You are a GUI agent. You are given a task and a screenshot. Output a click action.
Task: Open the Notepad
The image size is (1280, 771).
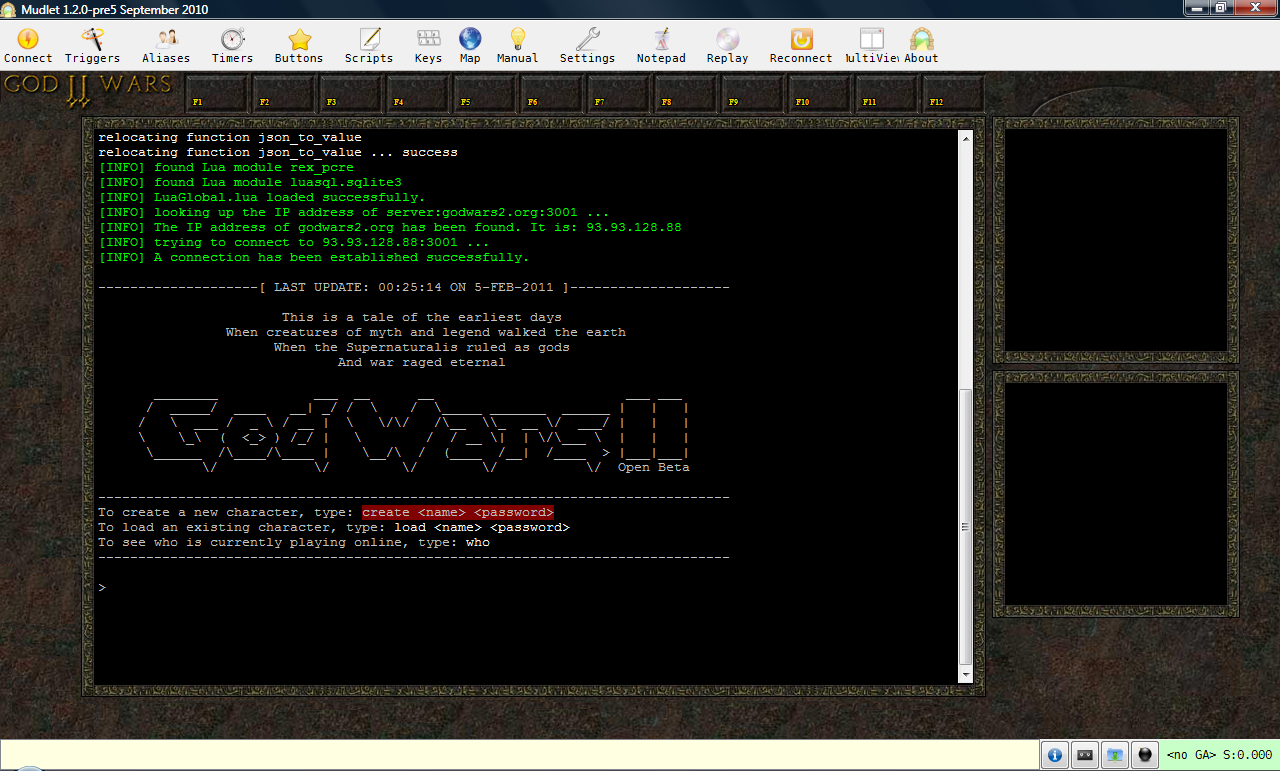pos(661,46)
